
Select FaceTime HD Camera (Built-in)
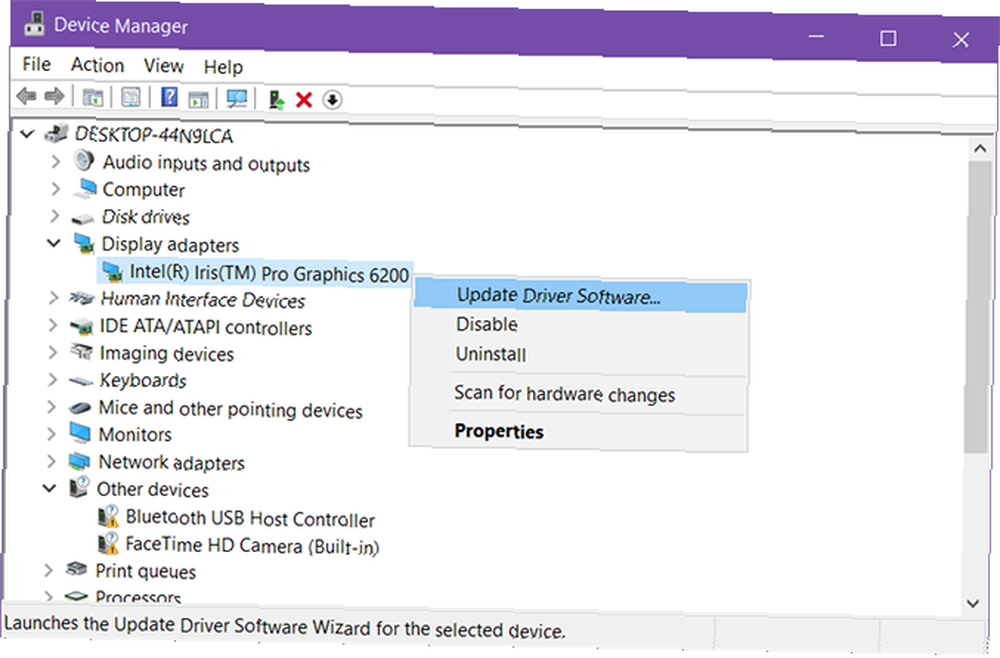coord(252,545)
